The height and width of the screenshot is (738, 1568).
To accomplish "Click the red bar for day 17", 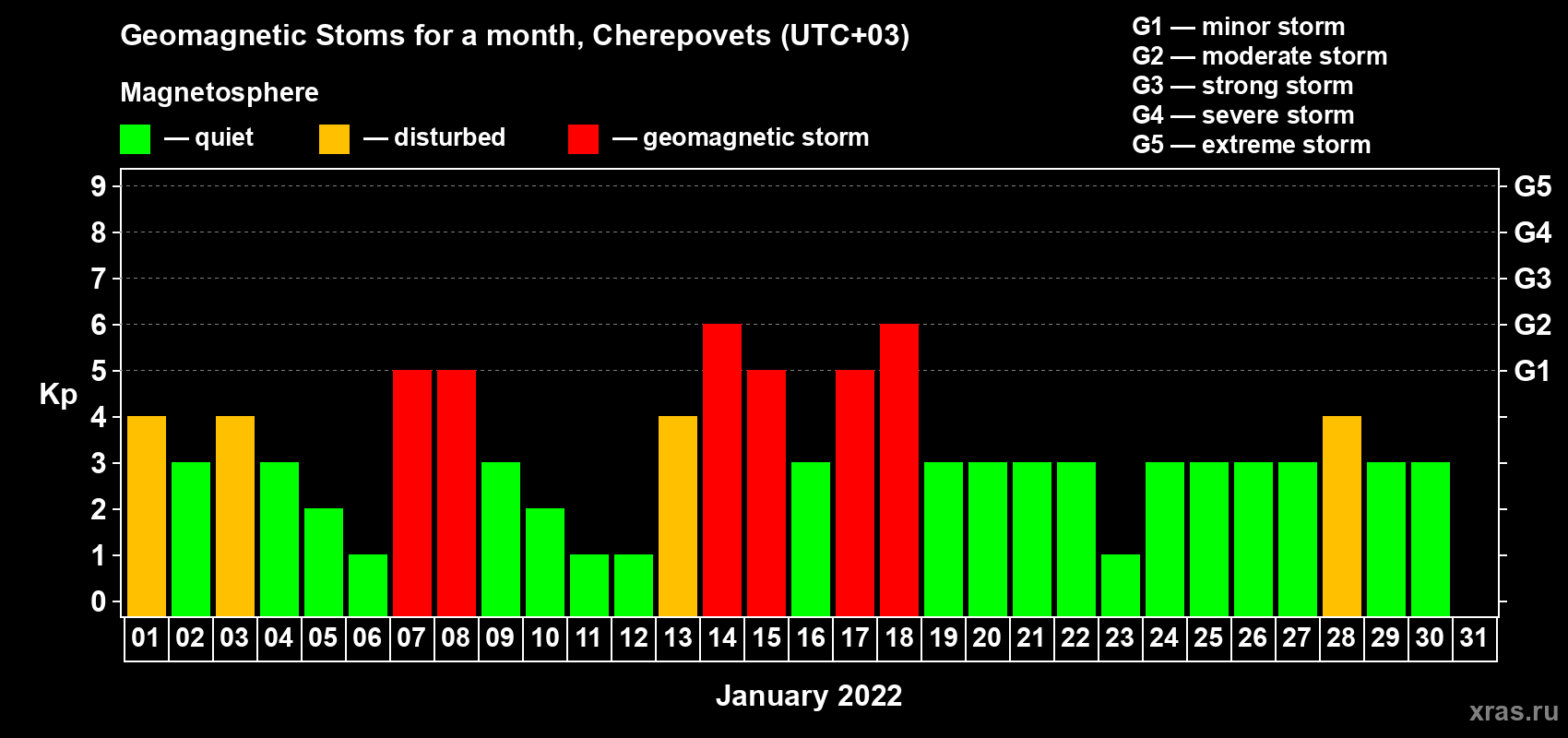I will tap(855, 493).
